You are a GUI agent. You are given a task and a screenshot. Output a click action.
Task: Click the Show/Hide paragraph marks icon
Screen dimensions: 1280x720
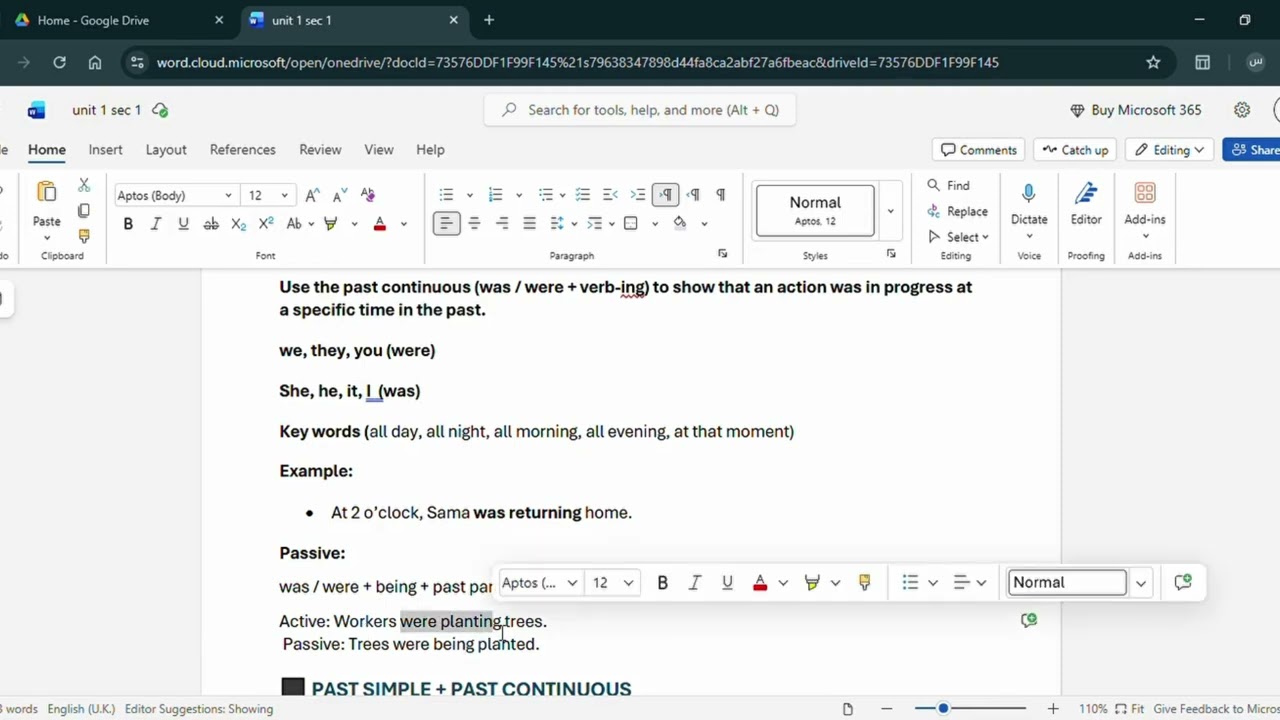click(x=721, y=195)
